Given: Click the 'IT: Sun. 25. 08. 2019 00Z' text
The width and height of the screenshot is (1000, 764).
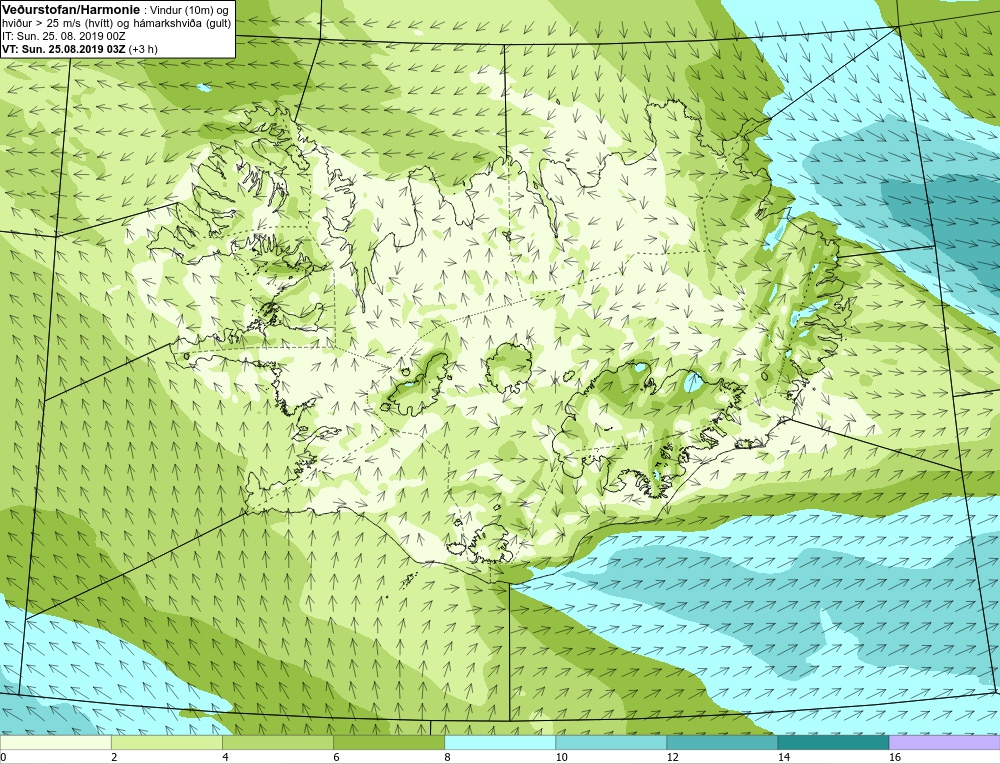Looking at the screenshot, I should tap(64, 36).
